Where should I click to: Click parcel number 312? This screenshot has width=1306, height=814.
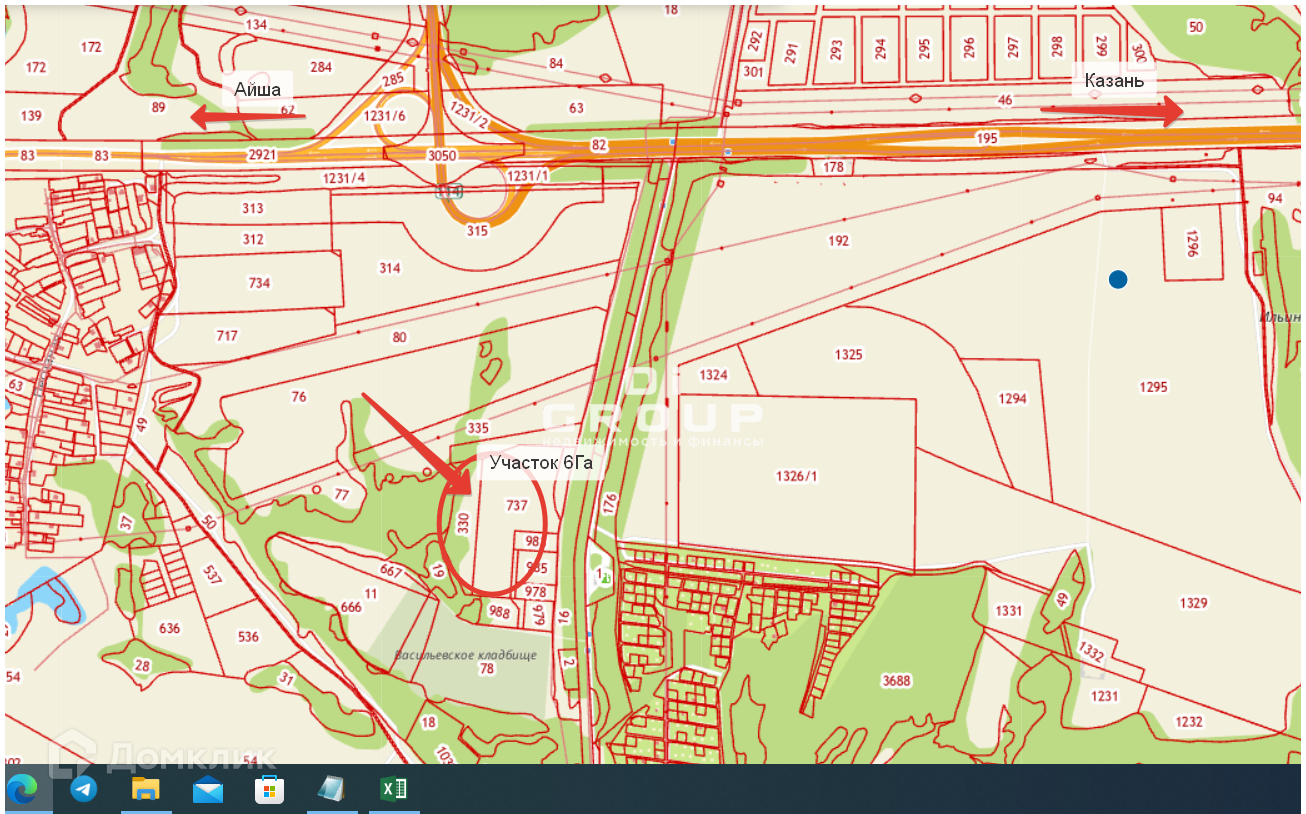click(x=253, y=239)
